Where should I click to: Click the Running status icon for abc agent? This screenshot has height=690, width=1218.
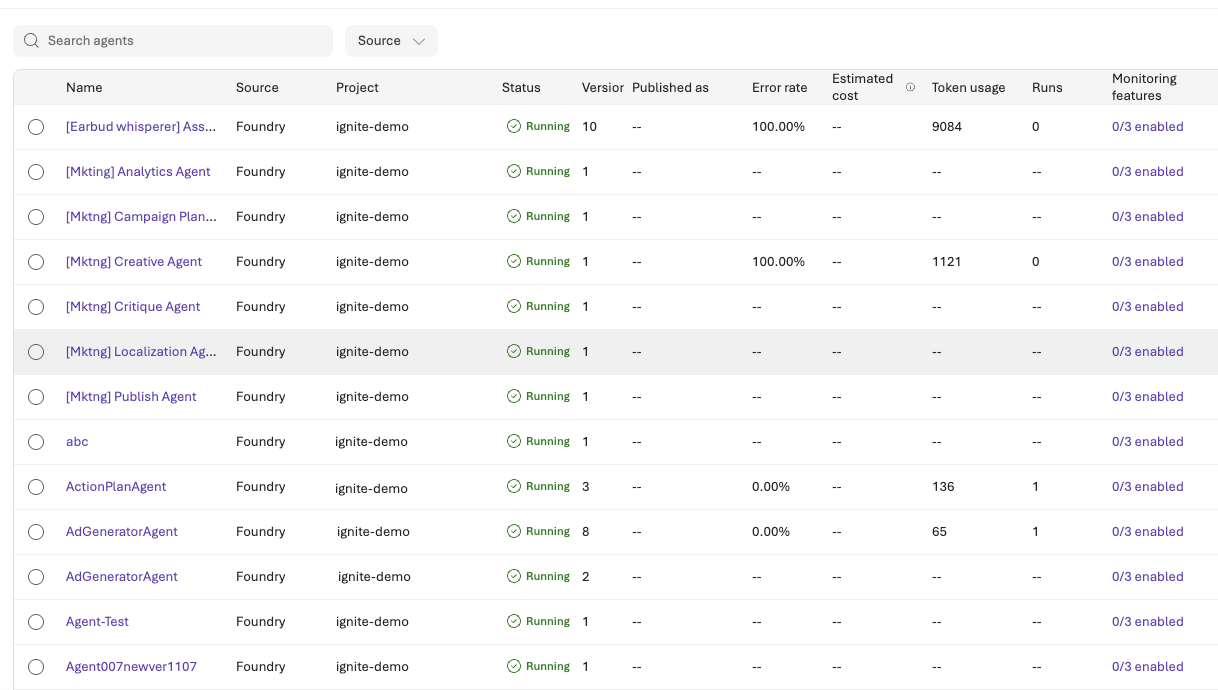coord(513,441)
